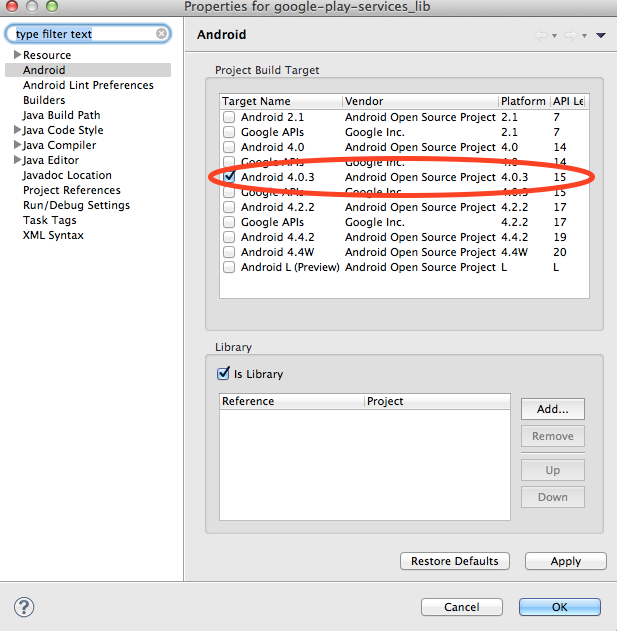The height and width of the screenshot is (631, 617).
Task: Click API level 20 in Android 4.4W row
Action: [x=560, y=252]
